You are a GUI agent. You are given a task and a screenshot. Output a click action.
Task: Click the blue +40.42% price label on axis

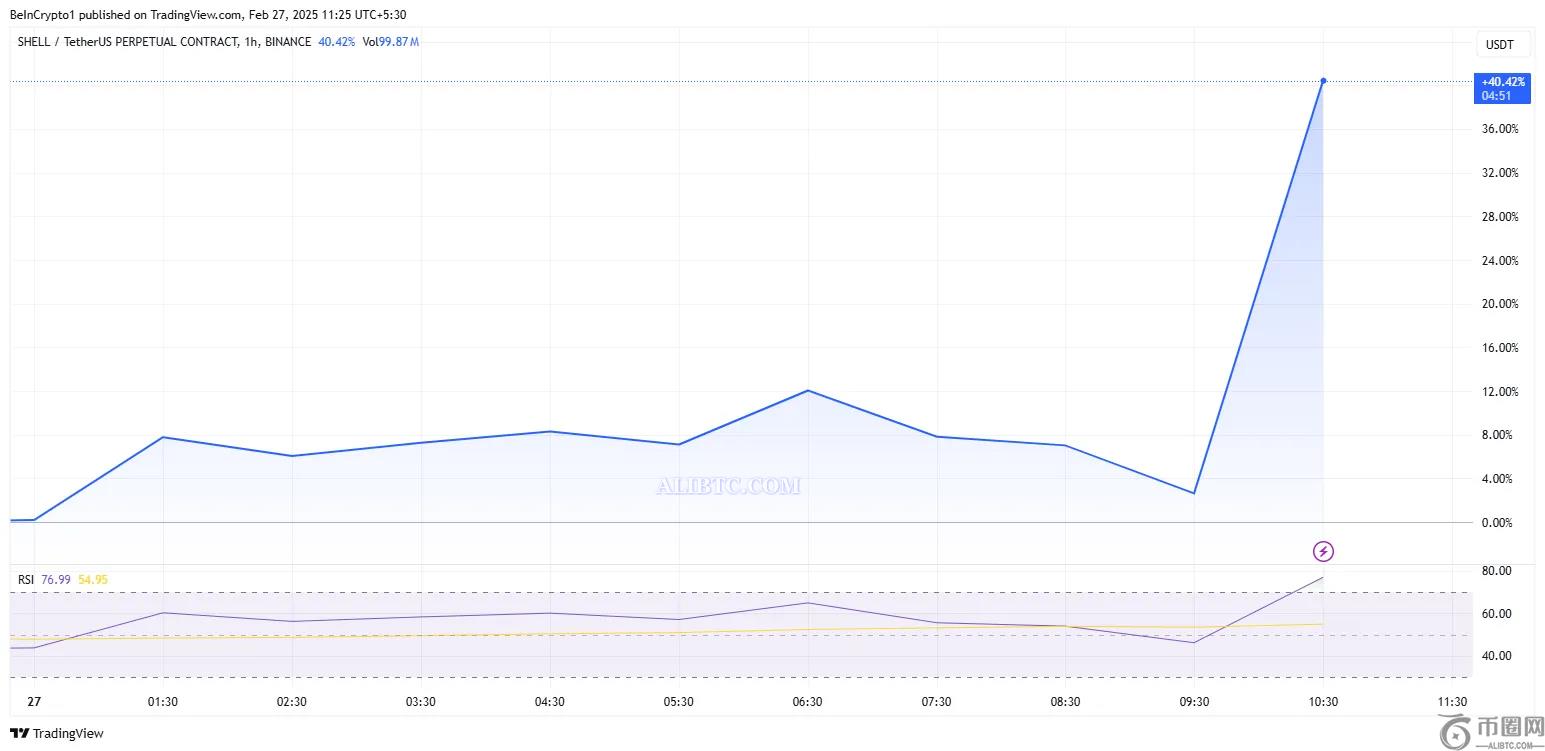tap(1501, 82)
